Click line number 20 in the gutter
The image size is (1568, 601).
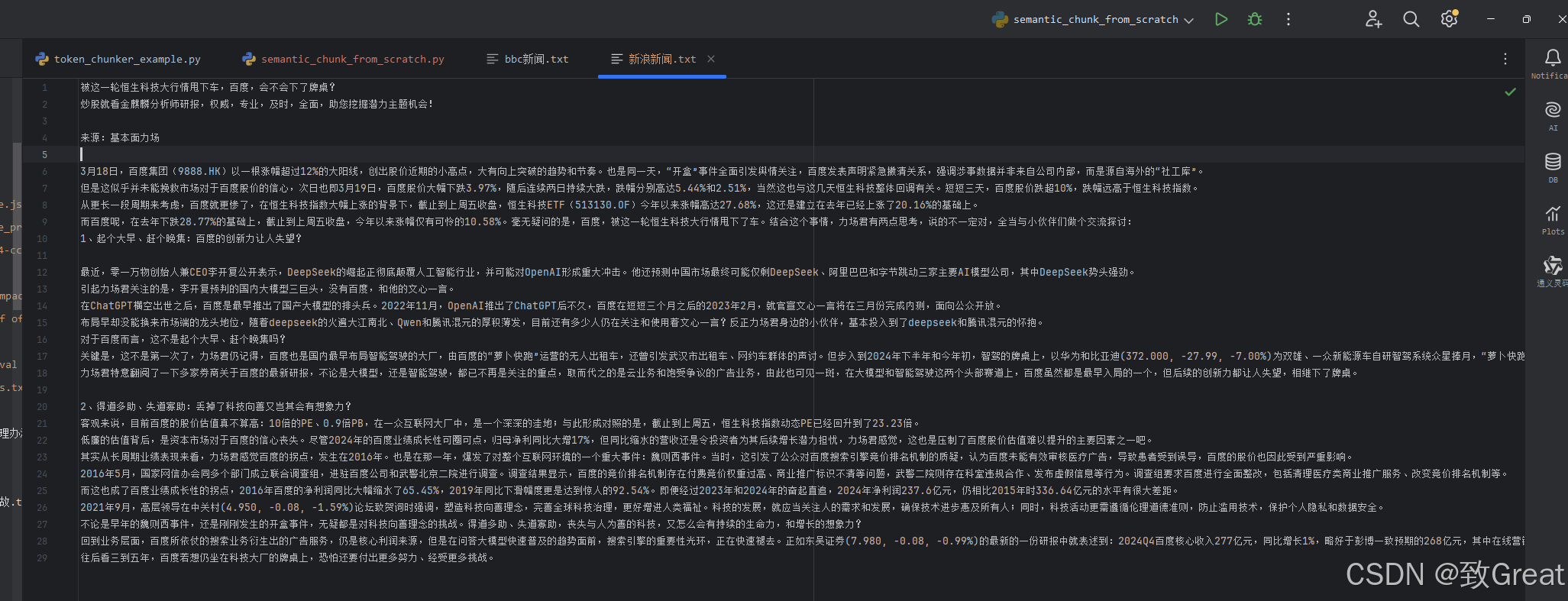(x=43, y=406)
